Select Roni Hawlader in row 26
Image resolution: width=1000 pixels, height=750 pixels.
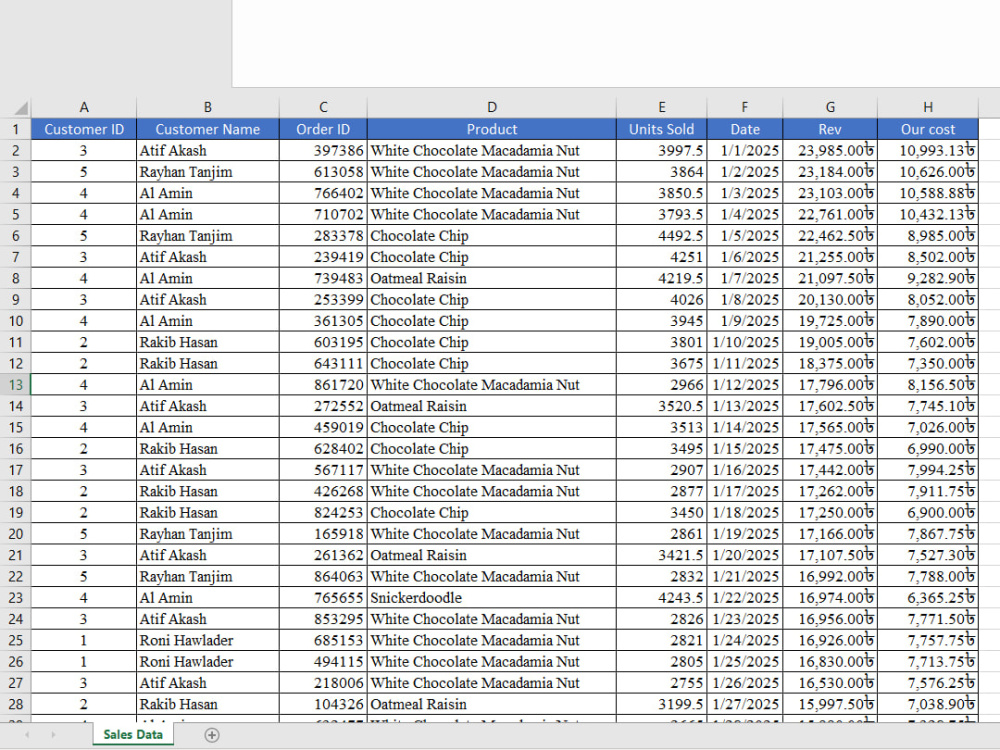click(x=208, y=662)
